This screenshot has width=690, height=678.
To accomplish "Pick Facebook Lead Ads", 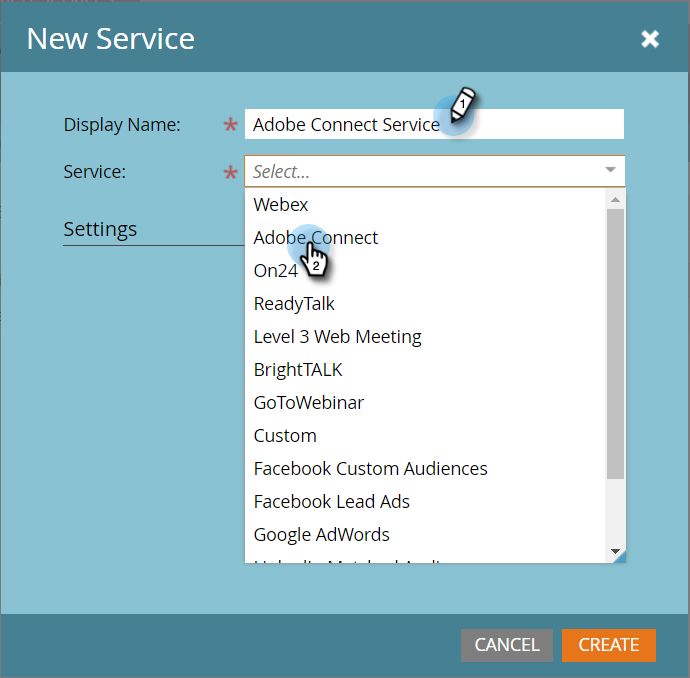I will [x=425, y=502].
